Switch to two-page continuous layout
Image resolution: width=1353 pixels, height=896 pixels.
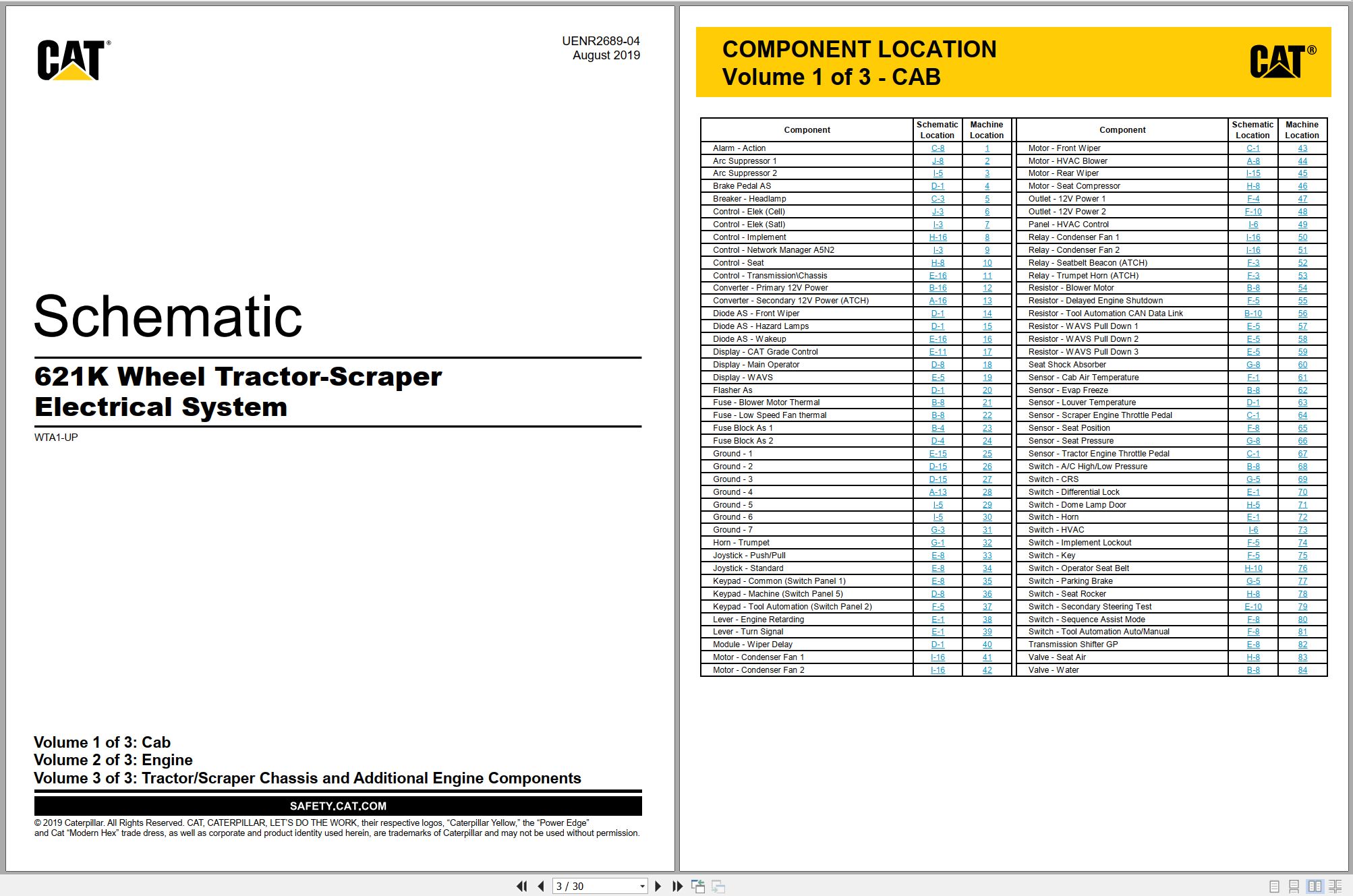(x=1335, y=887)
